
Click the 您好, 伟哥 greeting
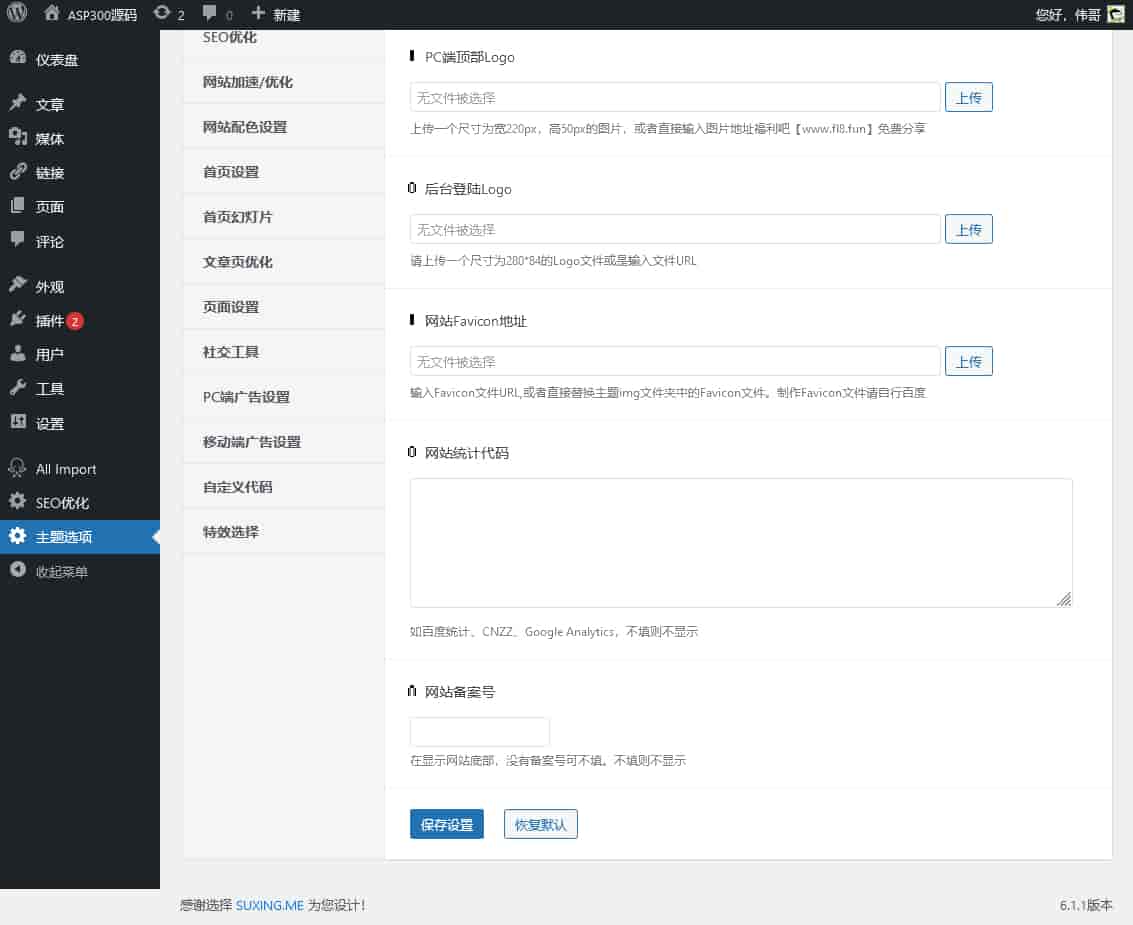click(x=1068, y=14)
